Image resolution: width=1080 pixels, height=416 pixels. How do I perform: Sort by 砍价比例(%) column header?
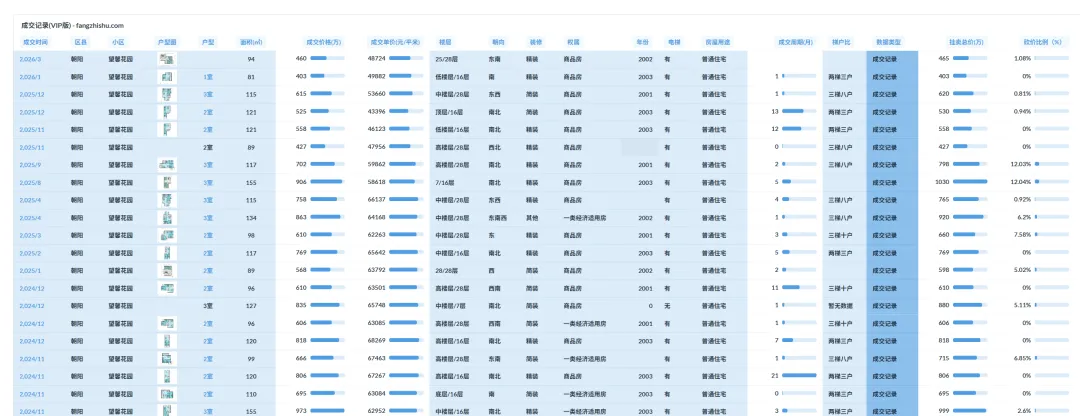point(1042,42)
